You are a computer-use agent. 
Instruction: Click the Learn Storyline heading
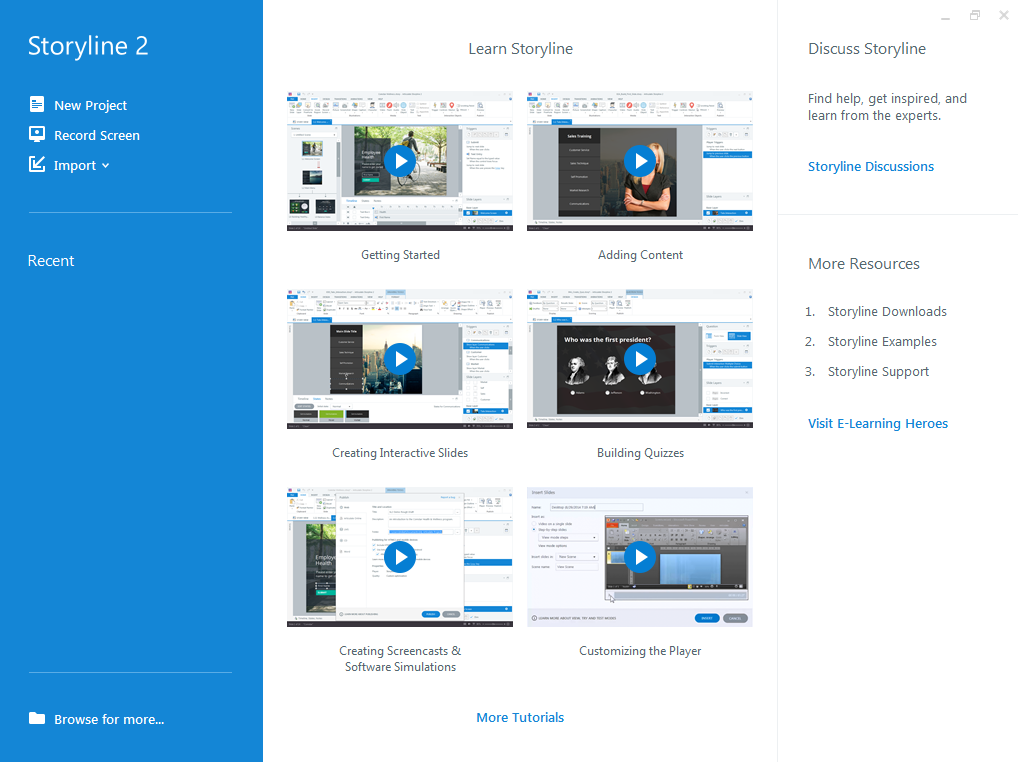[x=521, y=49]
